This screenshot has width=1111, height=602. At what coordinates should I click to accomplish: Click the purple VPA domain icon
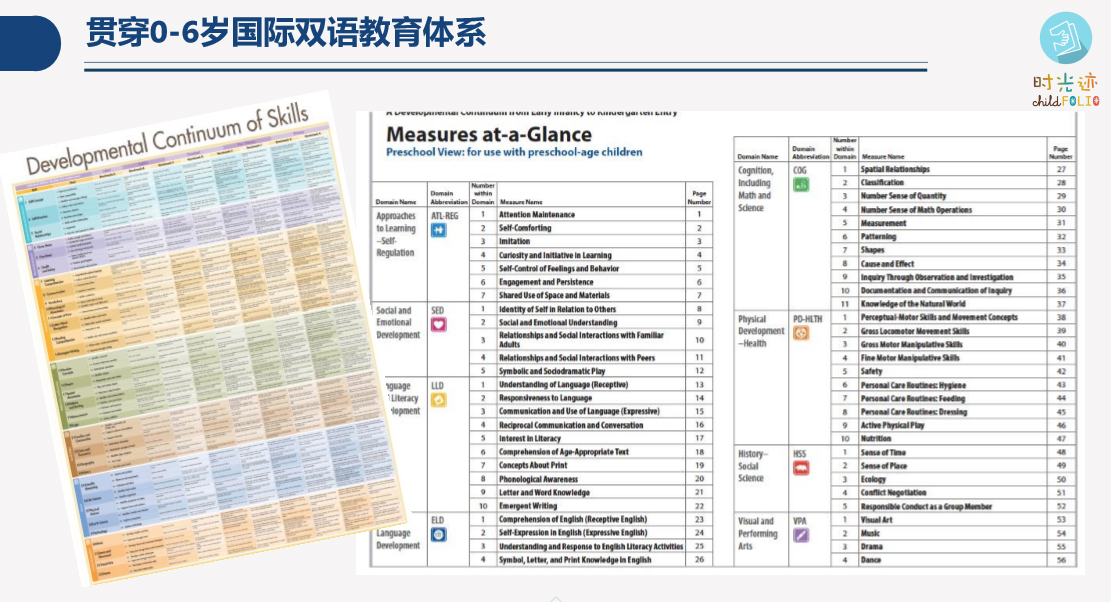click(801, 535)
